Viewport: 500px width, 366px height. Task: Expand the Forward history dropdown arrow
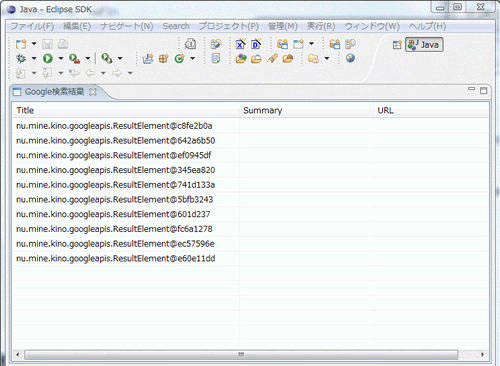(x=130, y=73)
